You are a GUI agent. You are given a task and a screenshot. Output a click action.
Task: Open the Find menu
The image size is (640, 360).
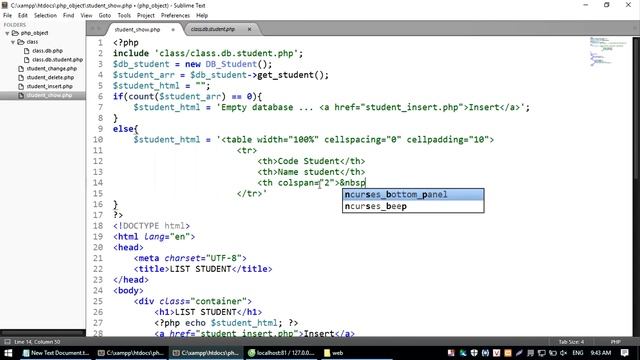[69, 16]
